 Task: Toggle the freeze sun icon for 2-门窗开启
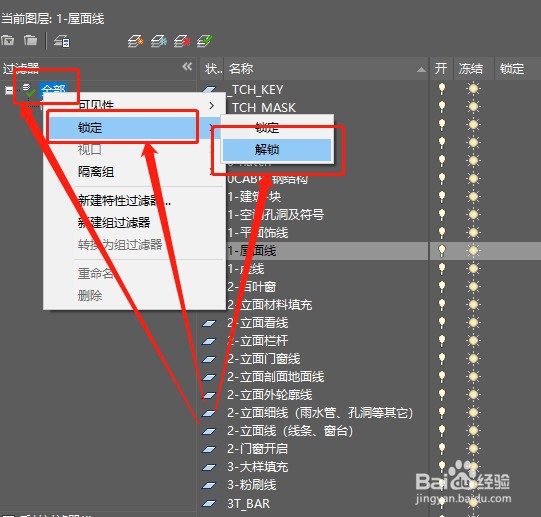473,448
